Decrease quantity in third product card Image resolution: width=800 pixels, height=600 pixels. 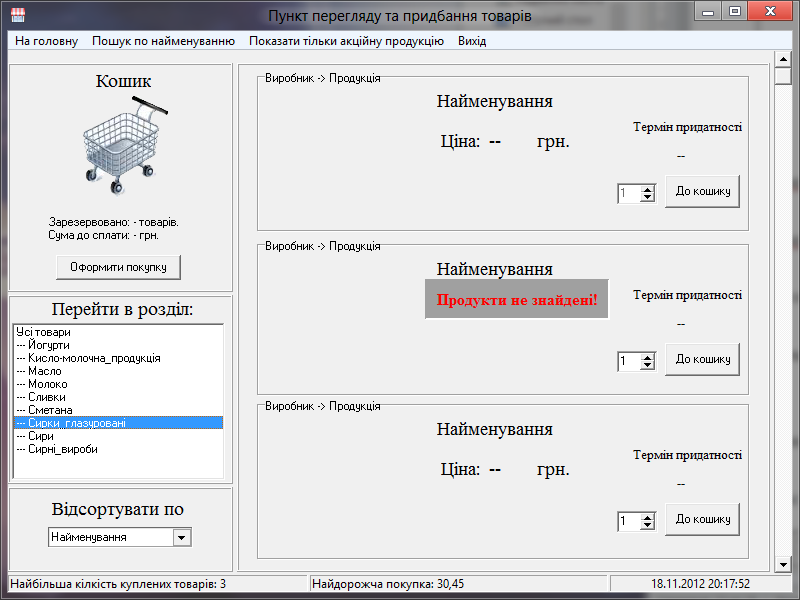coord(647,526)
